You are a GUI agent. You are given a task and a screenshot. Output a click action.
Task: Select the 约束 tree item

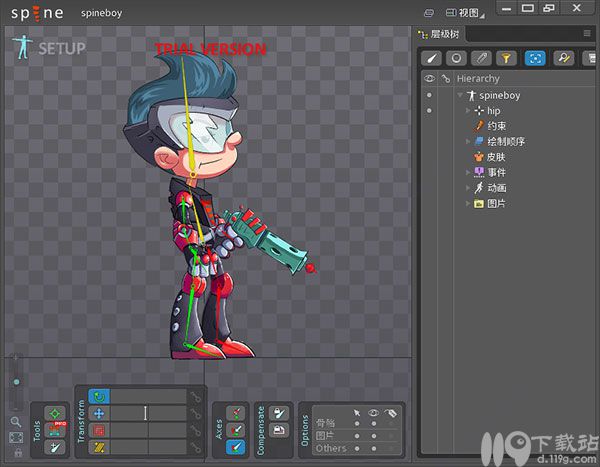(x=490, y=126)
